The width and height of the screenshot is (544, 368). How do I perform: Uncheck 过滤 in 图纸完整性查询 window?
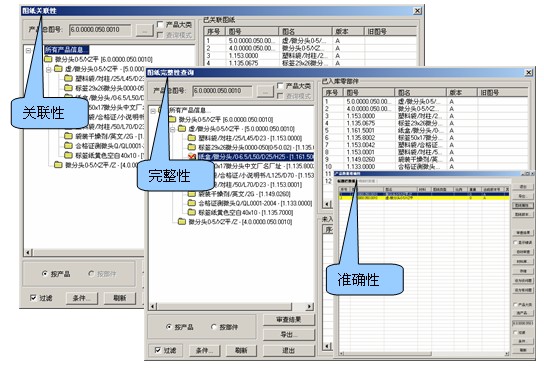158,350
